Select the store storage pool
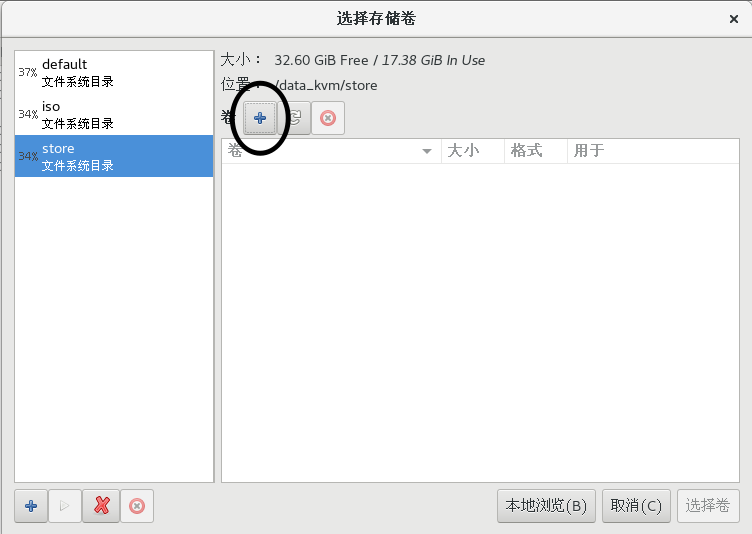 tap(114, 157)
